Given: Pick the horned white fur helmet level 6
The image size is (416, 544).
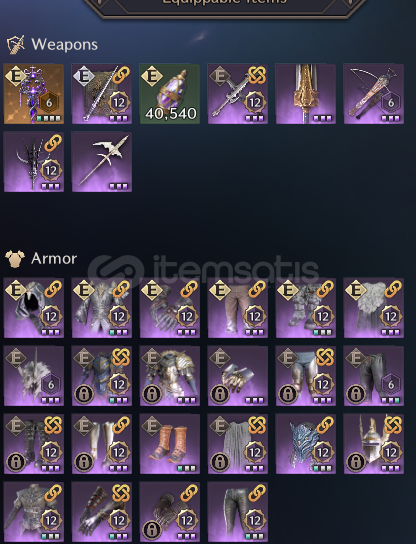Looking at the screenshot, I should click(34, 376).
